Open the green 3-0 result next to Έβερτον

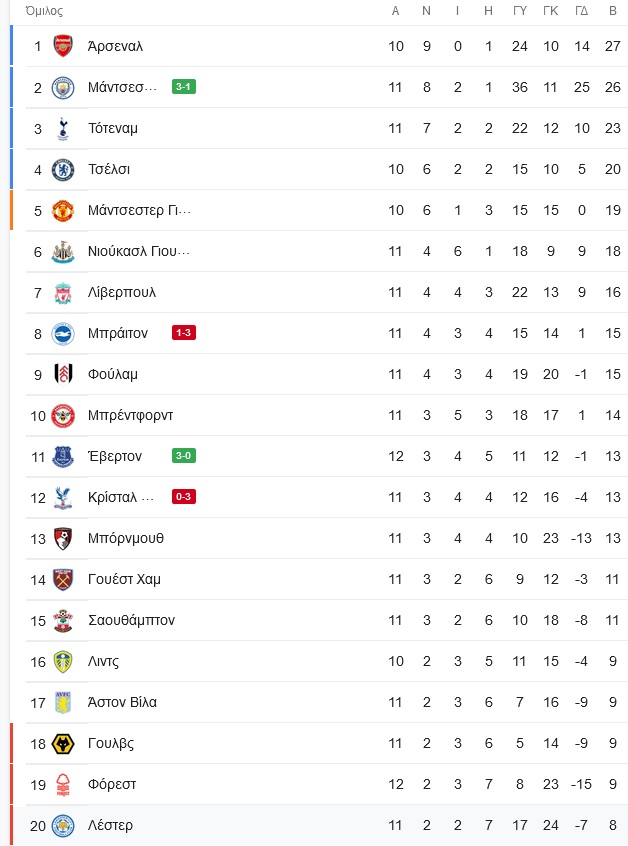click(x=183, y=456)
